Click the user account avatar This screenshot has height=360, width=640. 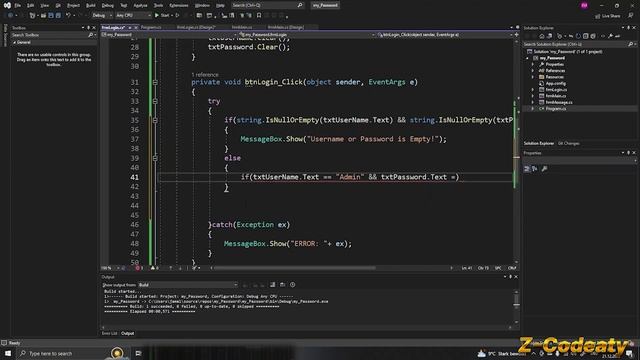pyautogui.click(x=584, y=5)
